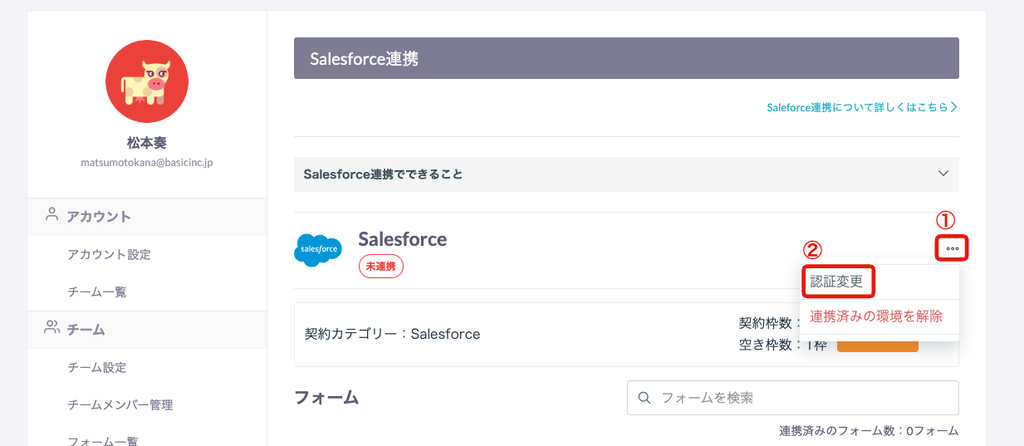The height and width of the screenshot is (446, 1024).
Task: Open Saleforce連携について詳しくはこちら link
Action: coord(862,107)
